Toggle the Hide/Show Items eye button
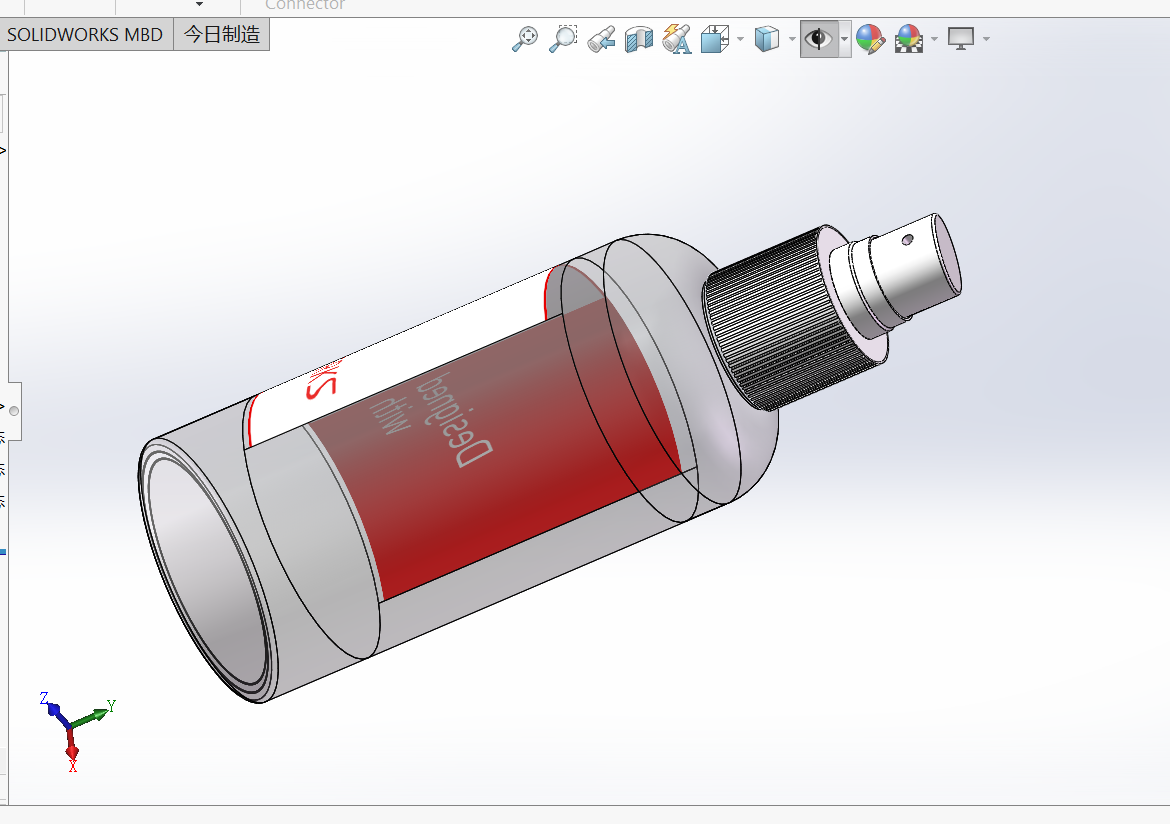Viewport: 1170px width, 824px height. coord(819,39)
